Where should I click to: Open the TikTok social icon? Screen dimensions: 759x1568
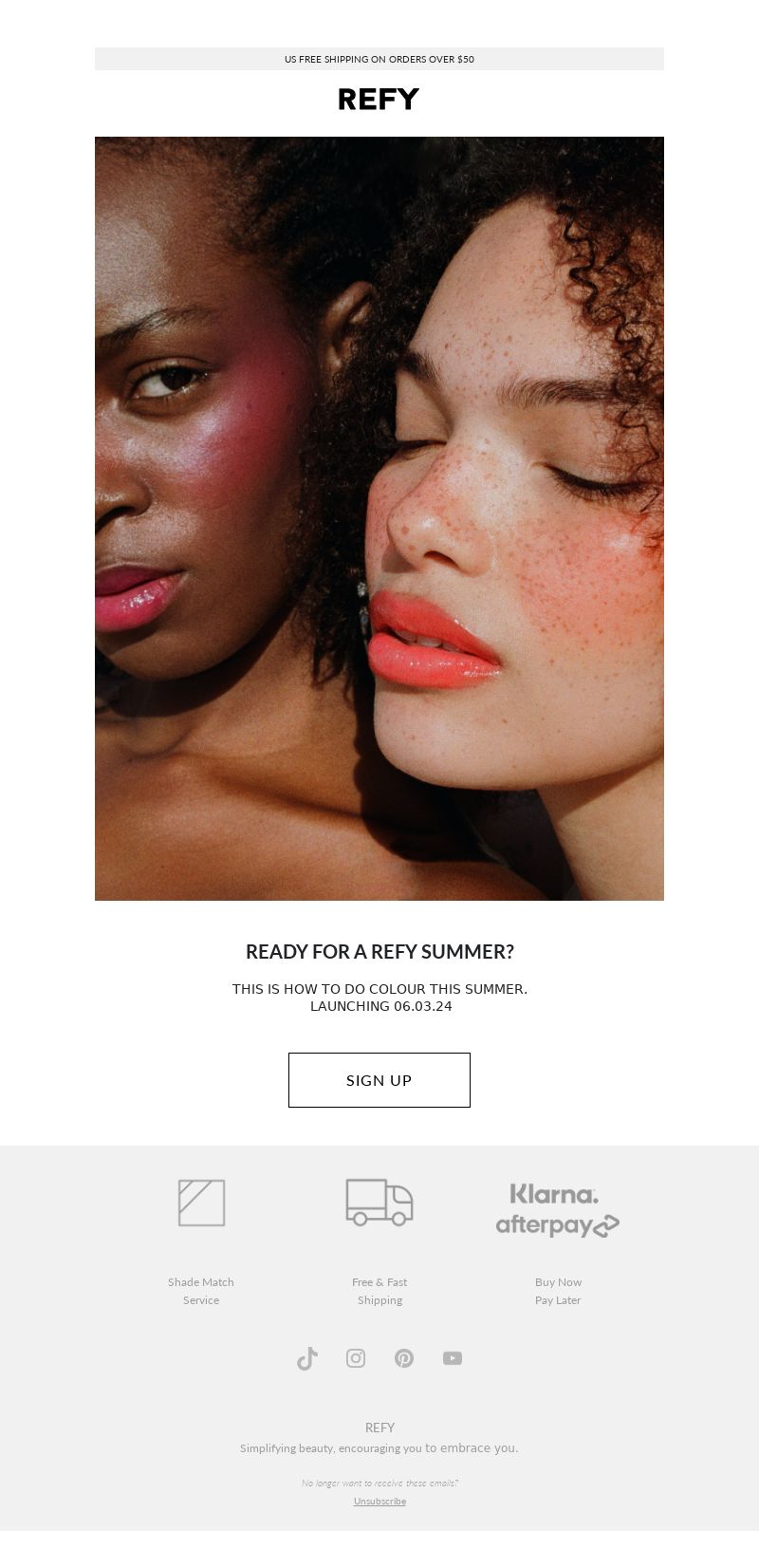[307, 1358]
